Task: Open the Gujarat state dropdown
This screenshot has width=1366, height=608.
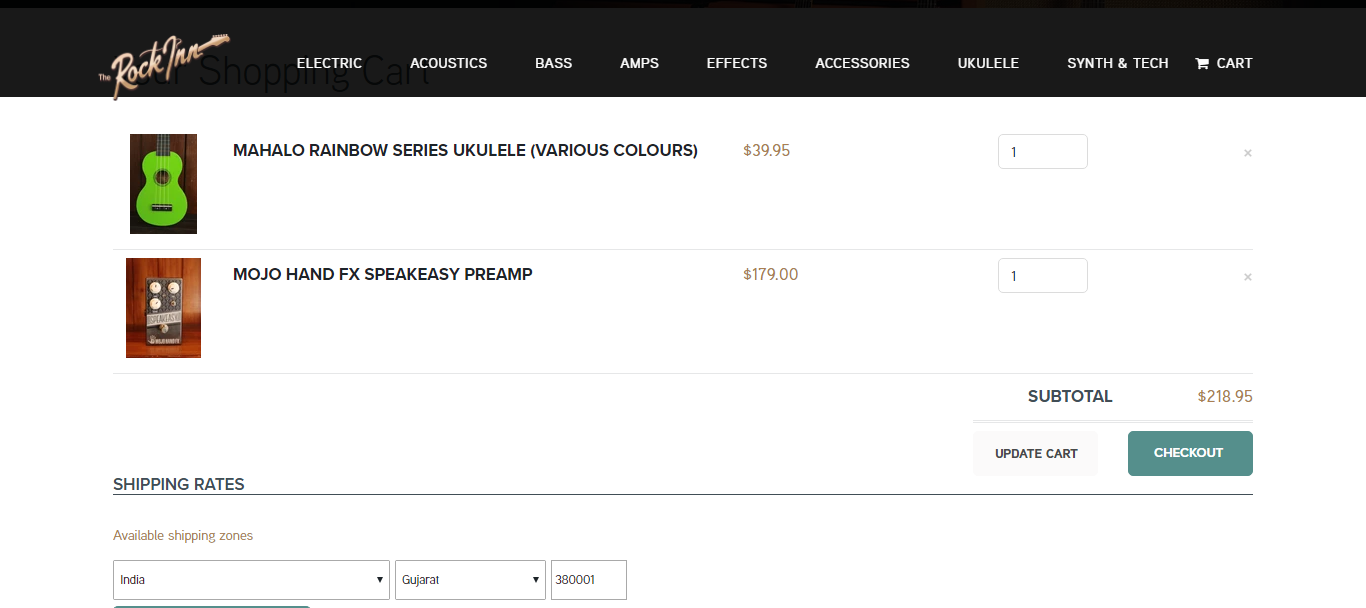Action: point(470,580)
